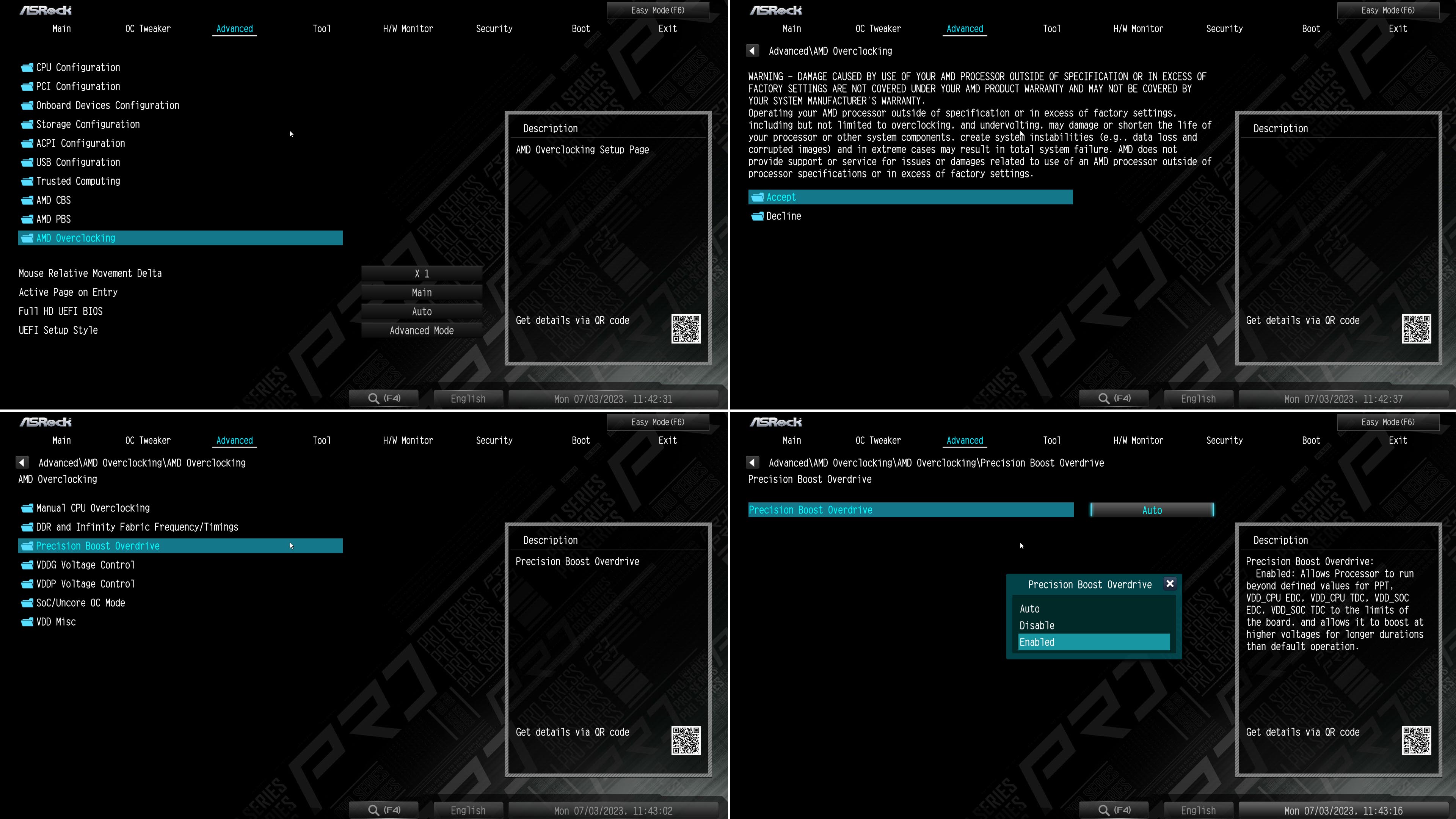Click the folder icon beside Trusted Computing
This screenshot has height=819, width=1456.
tap(27, 182)
